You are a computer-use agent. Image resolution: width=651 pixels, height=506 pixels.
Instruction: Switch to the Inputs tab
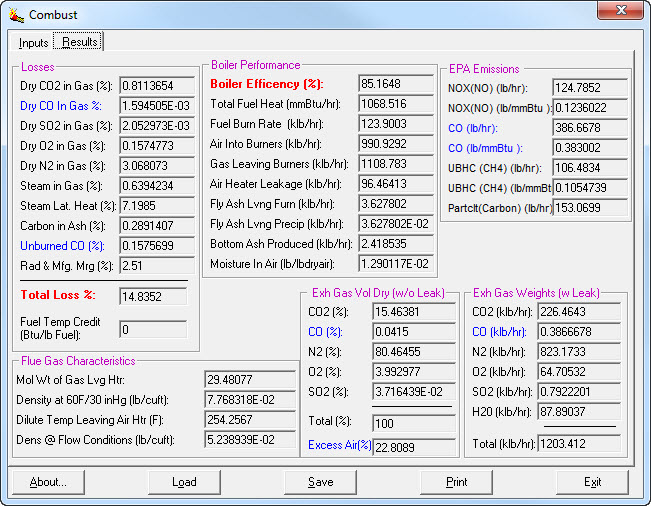[x=33, y=43]
